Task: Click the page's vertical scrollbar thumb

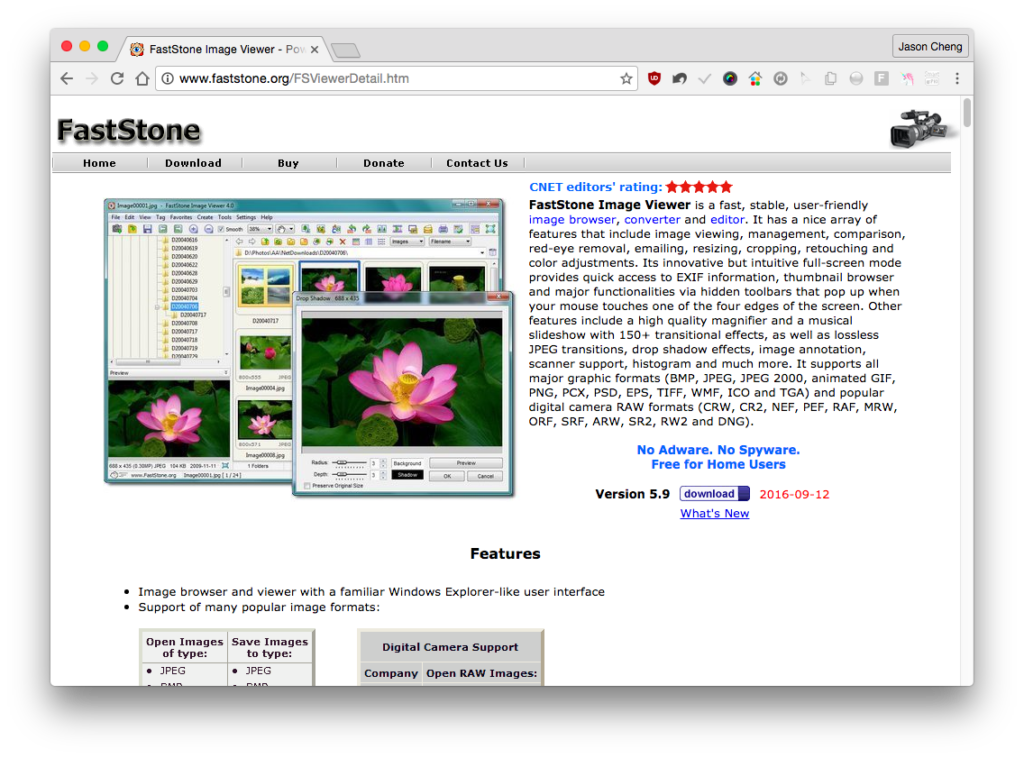Action: click(967, 112)
